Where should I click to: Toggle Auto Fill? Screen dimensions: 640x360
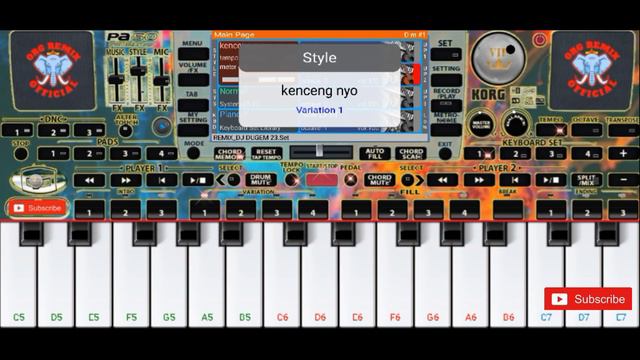(x=375, y=154)
